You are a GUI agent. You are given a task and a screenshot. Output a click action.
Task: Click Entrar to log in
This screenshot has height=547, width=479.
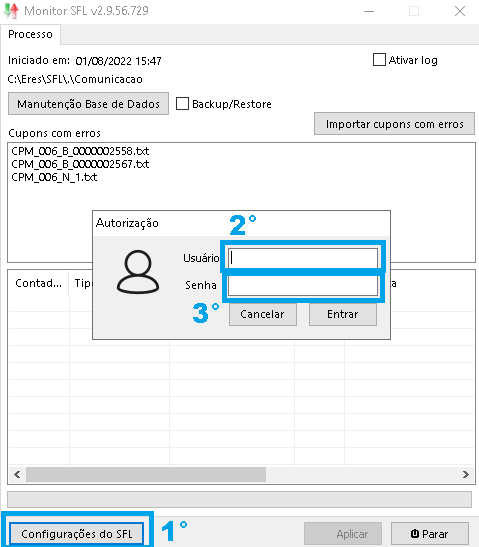coord(343,314)
